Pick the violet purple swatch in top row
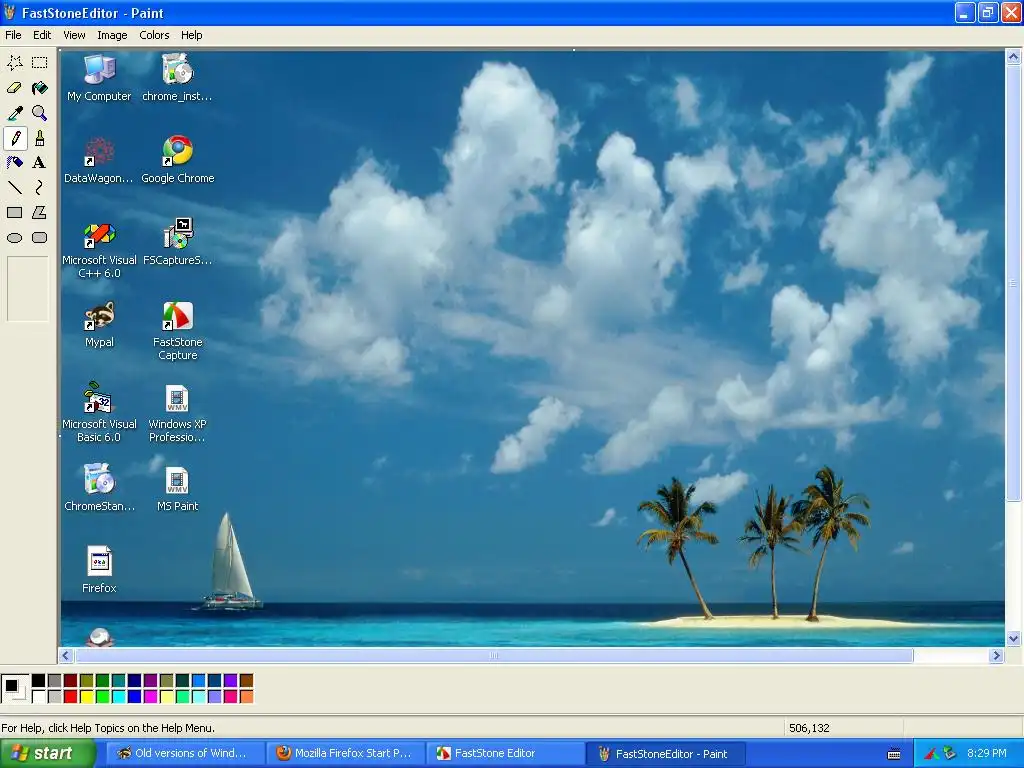 [231, 680]
